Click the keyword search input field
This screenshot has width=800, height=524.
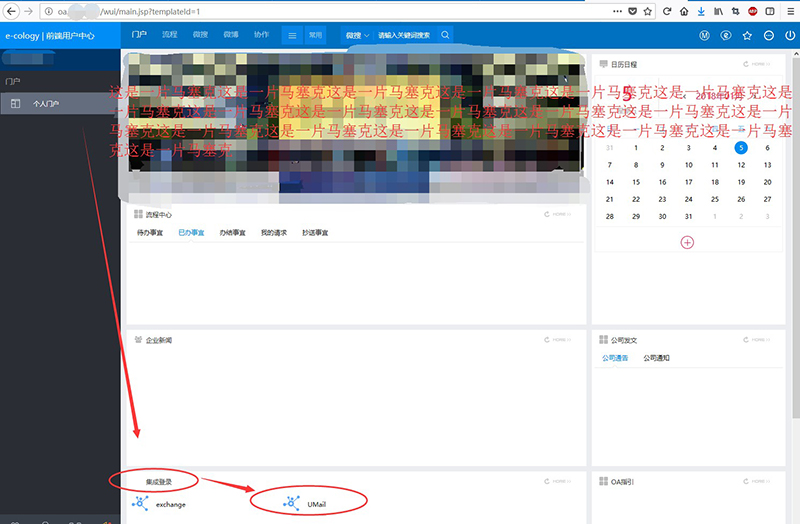click(x=405, y=35)
